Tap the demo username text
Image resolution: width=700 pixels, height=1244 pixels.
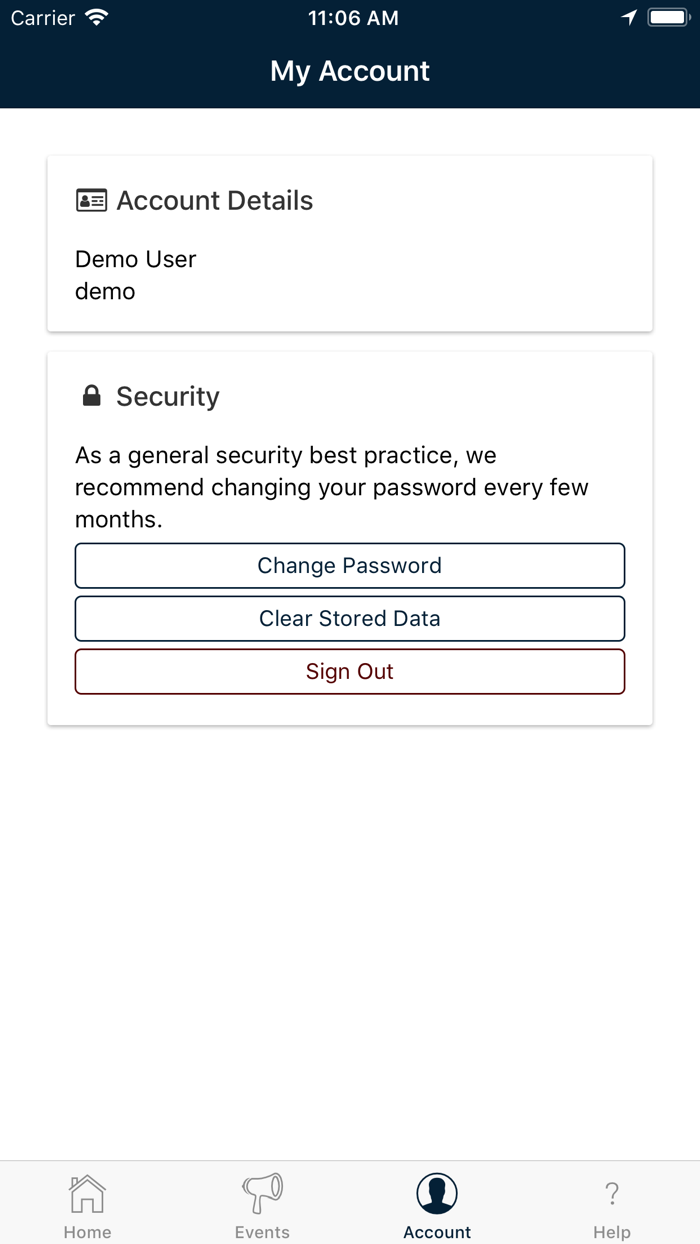[105, 291]
